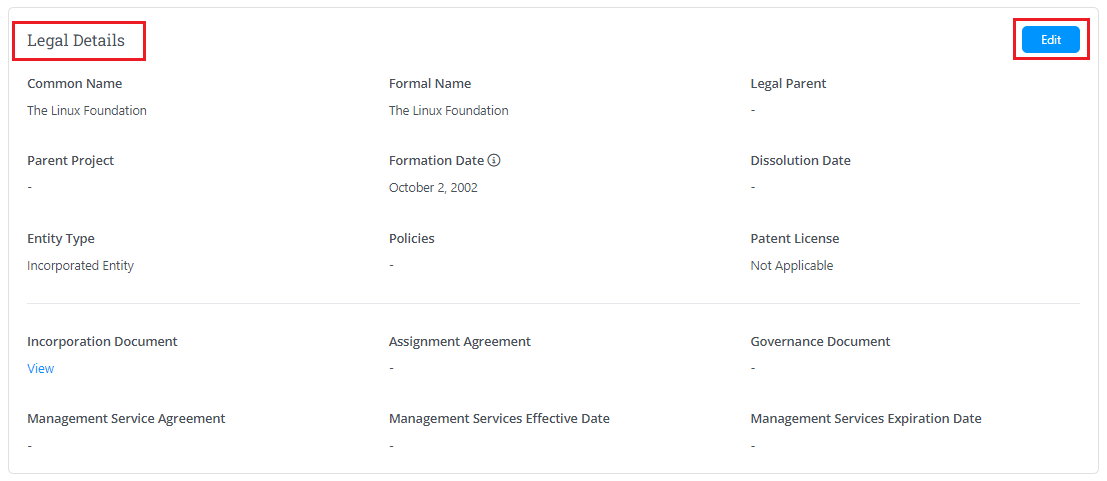Click the blue Edit button
The height and width of the screenshot is (481, 1107).
1050,40
